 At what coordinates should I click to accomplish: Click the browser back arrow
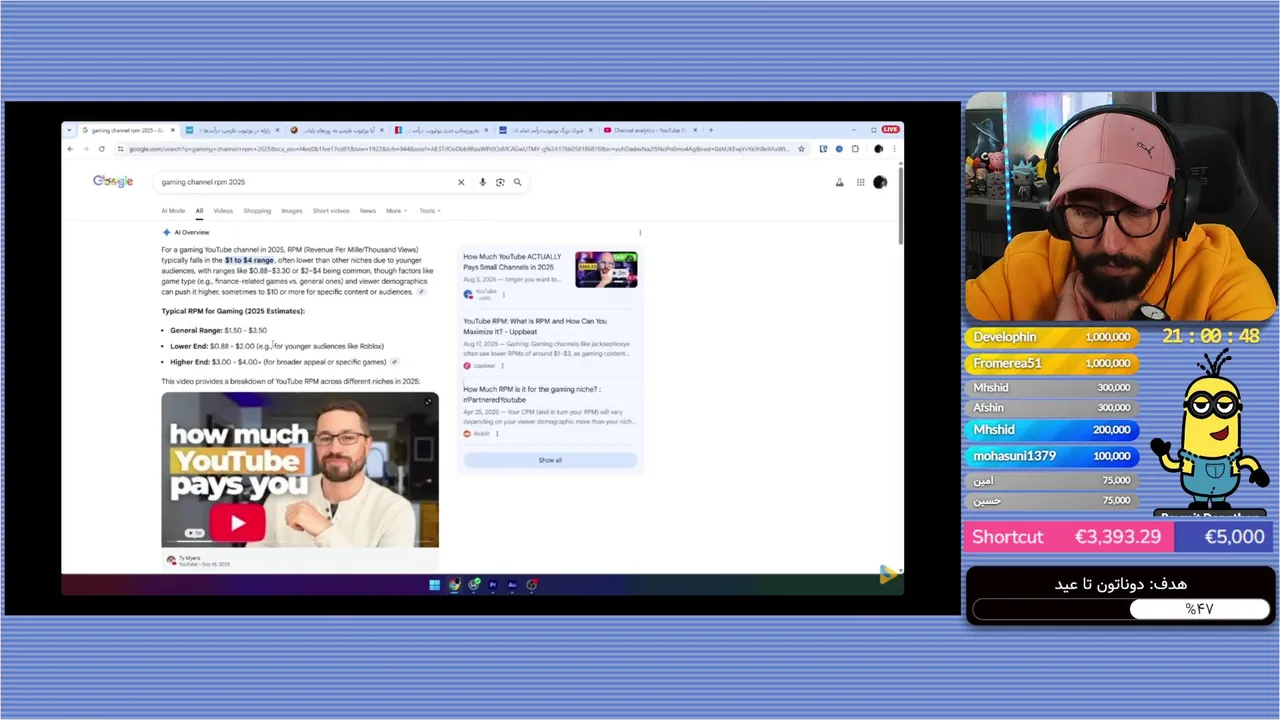pyautogui.click(x=70, y=149)
